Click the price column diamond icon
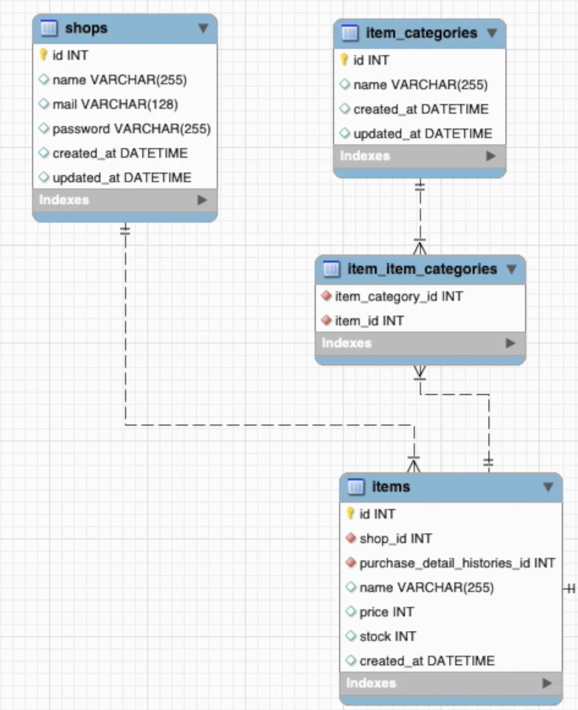This screenshot has width=578, height=710. (351, 611)
